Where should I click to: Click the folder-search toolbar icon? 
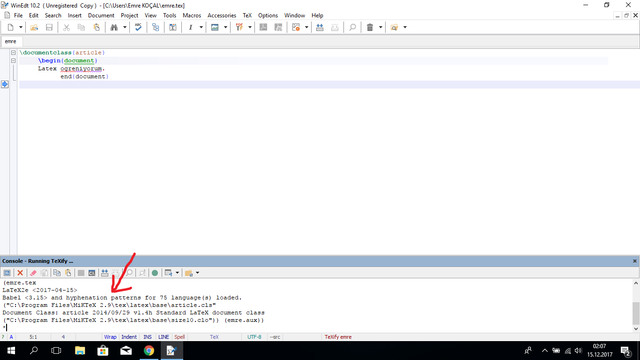(x=394, y=27)
